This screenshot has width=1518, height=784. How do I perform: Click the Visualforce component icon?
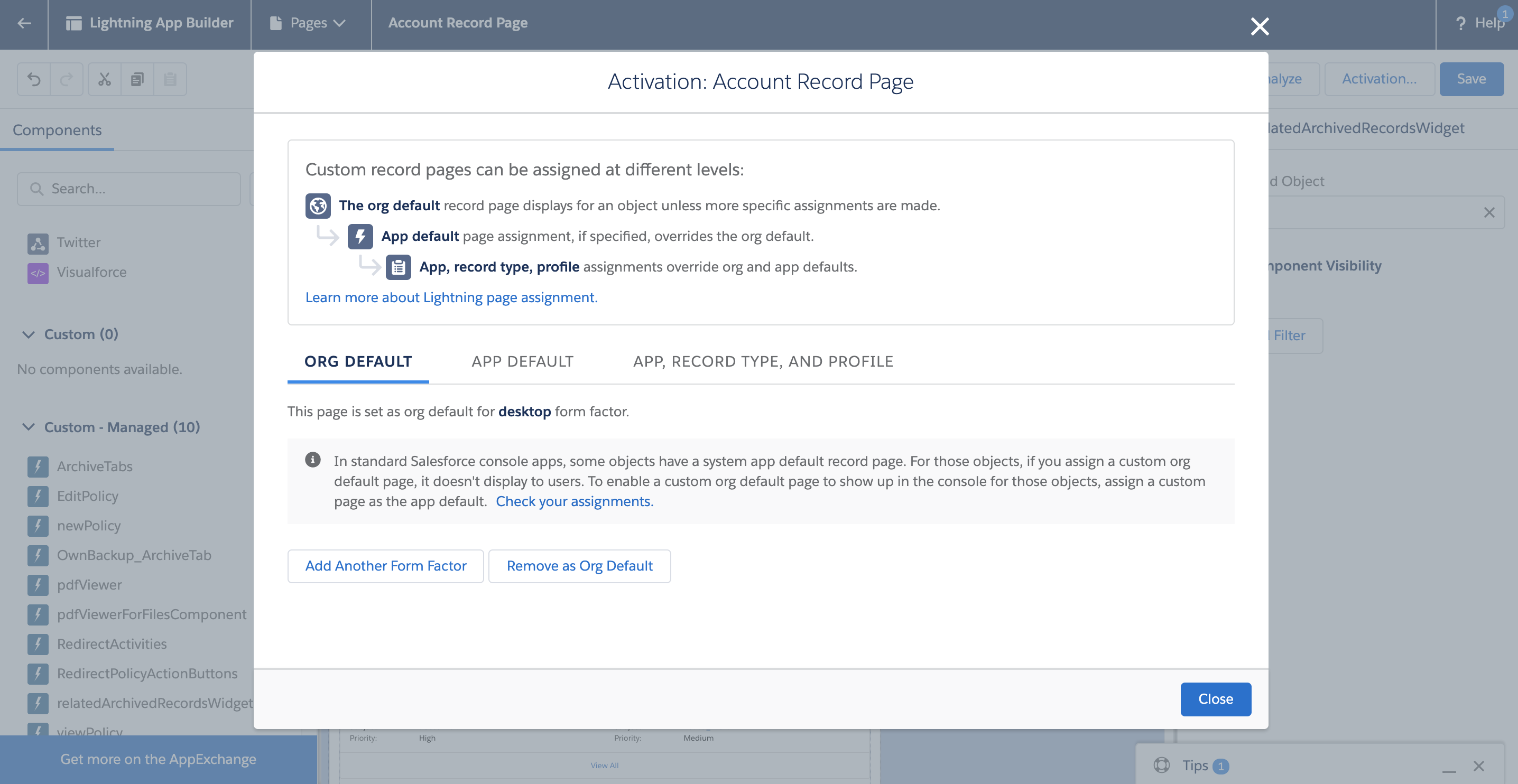coord(37,272)
